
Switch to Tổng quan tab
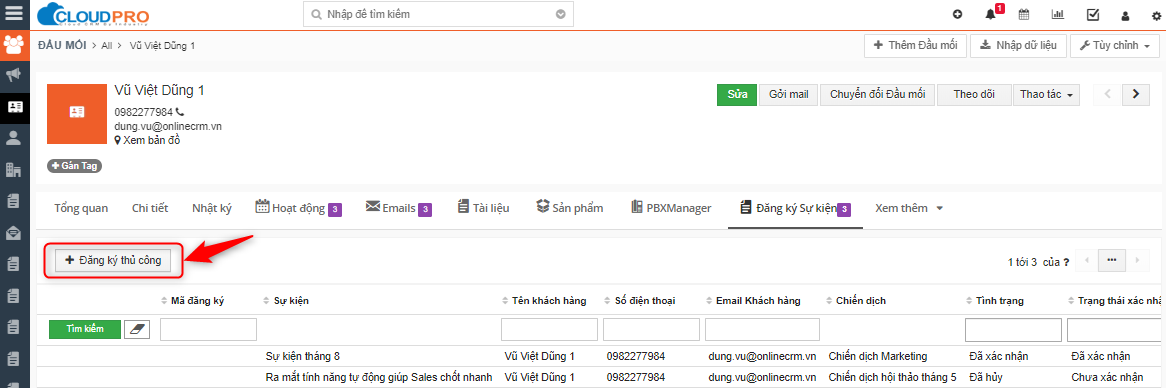(x=81, y=208)
